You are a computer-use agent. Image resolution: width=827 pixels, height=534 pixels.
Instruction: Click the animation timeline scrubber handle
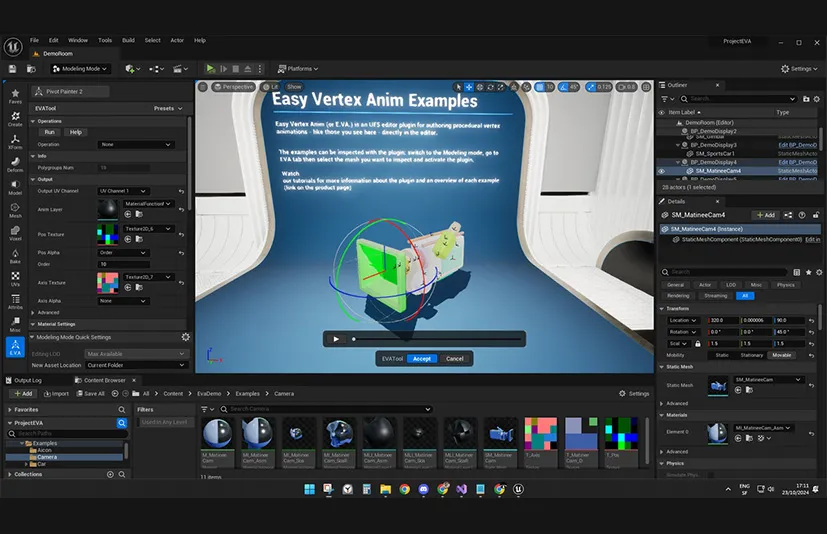click(354, 339)
